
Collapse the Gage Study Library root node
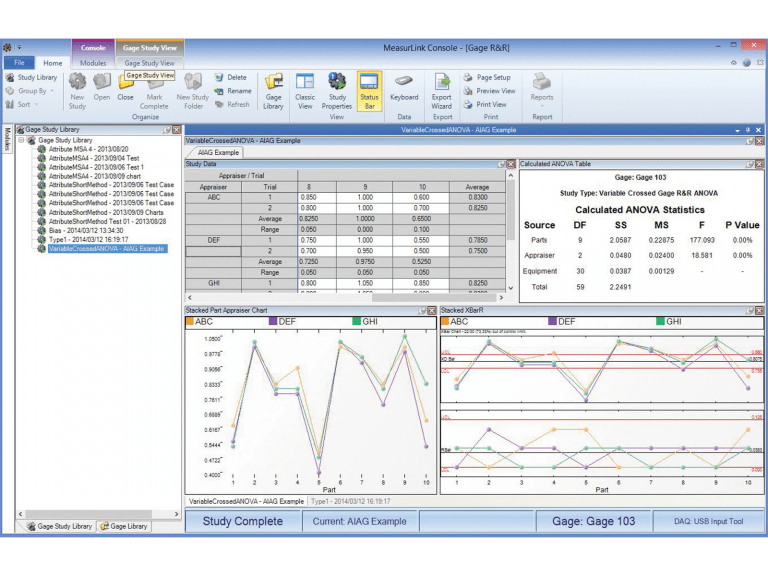coord(21,141)
